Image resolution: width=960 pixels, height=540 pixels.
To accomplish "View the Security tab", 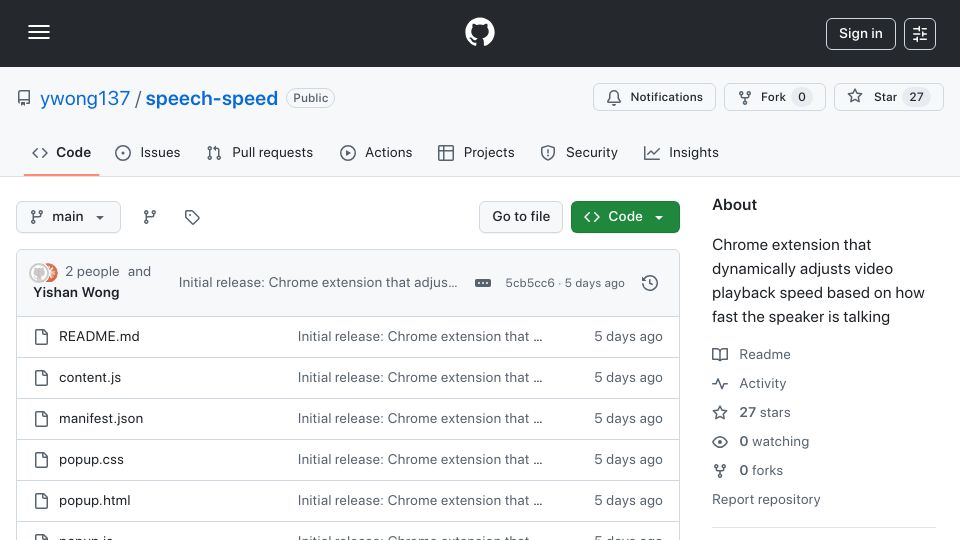I will pos(579,152).
